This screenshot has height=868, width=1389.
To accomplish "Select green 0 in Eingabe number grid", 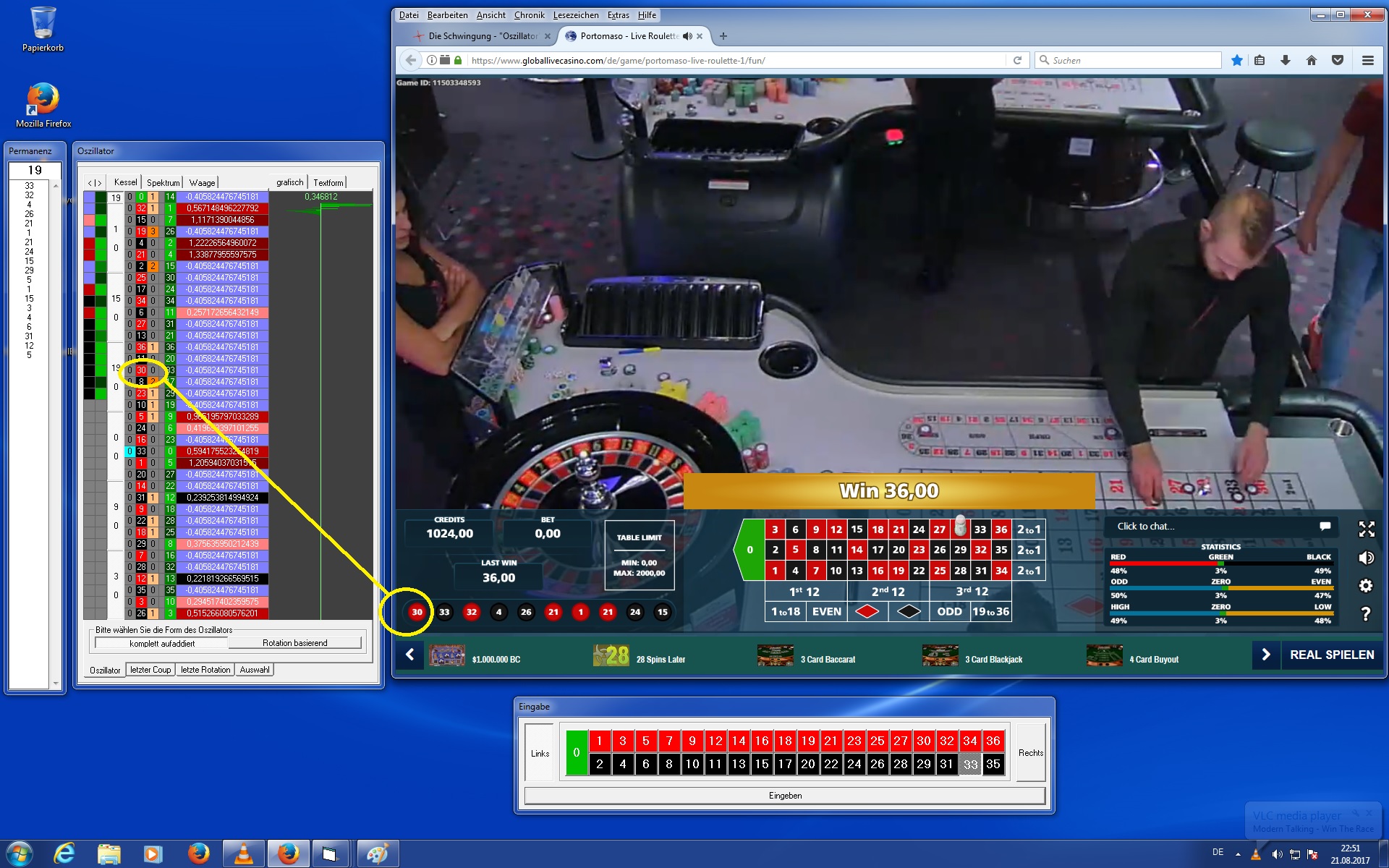I will [x=577, y=752].
